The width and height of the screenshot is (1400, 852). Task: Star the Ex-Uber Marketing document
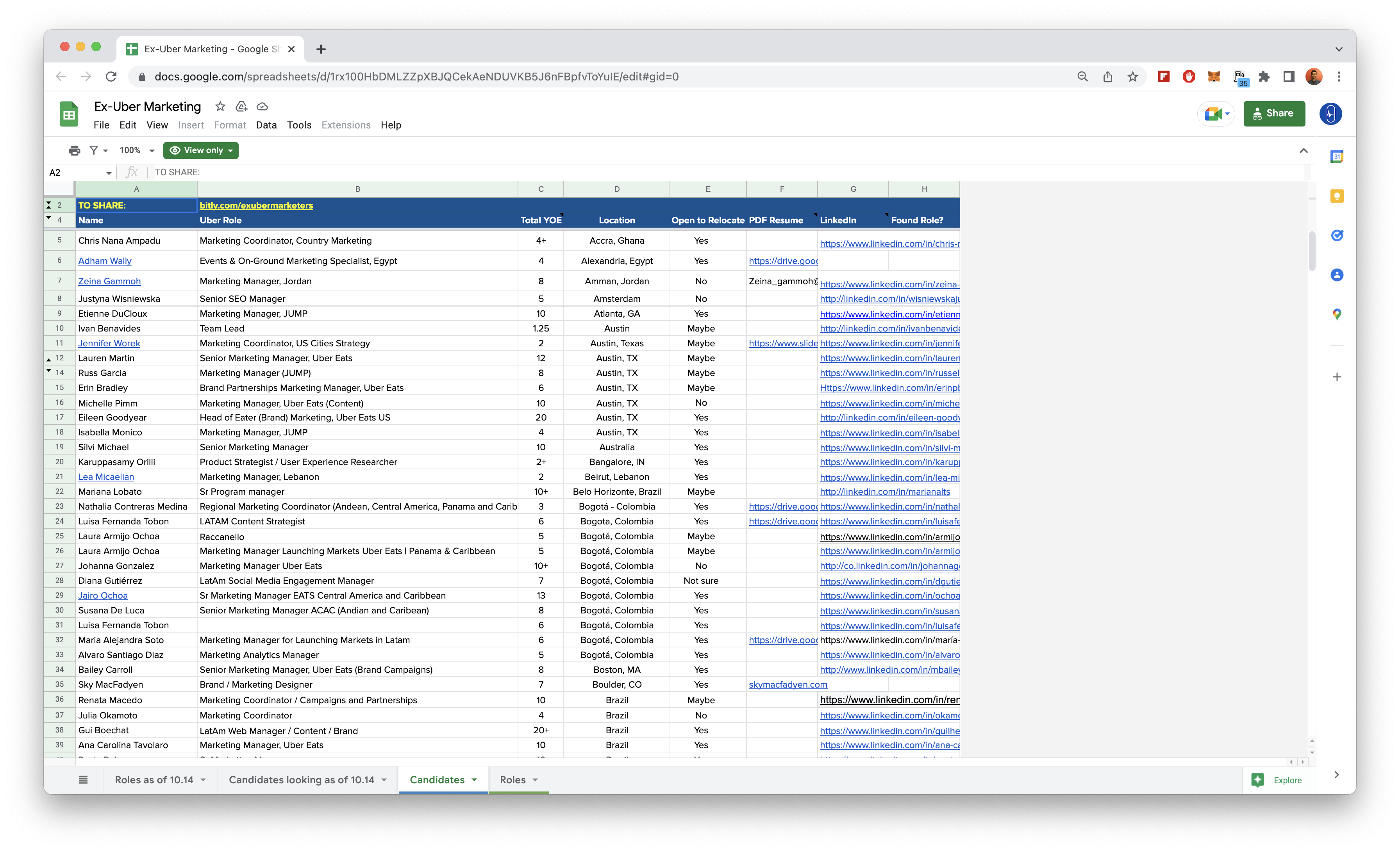click(220, 106)
